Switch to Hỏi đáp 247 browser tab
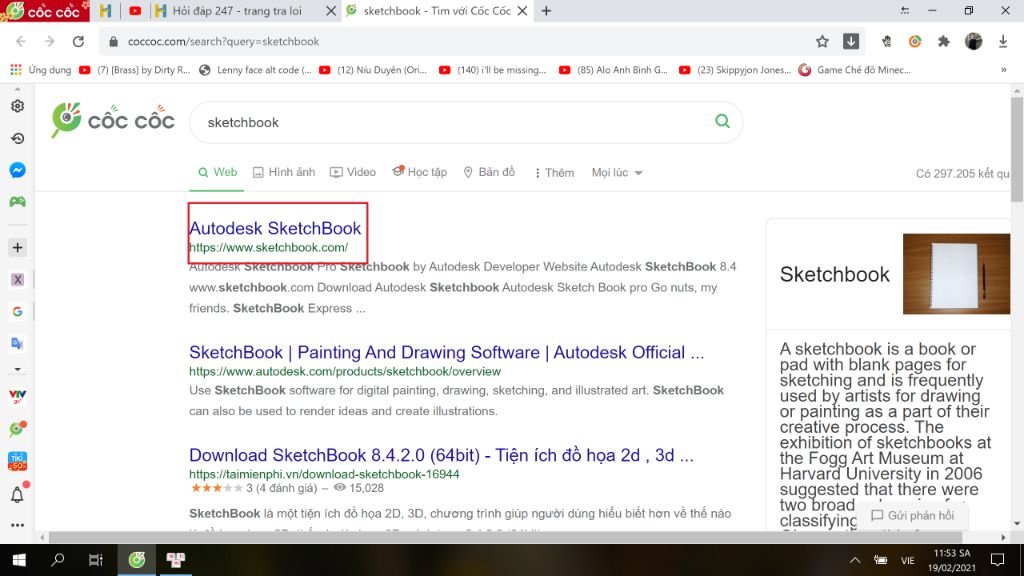The image size is (1024, 576). point(246,10)
